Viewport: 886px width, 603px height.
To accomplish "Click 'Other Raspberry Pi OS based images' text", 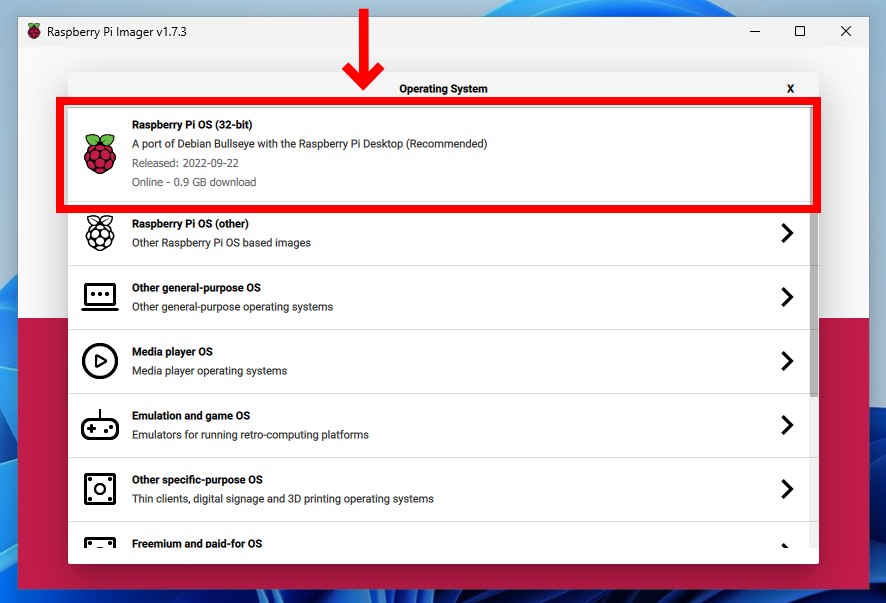I will pyautogui.click(x=222, y=243).
